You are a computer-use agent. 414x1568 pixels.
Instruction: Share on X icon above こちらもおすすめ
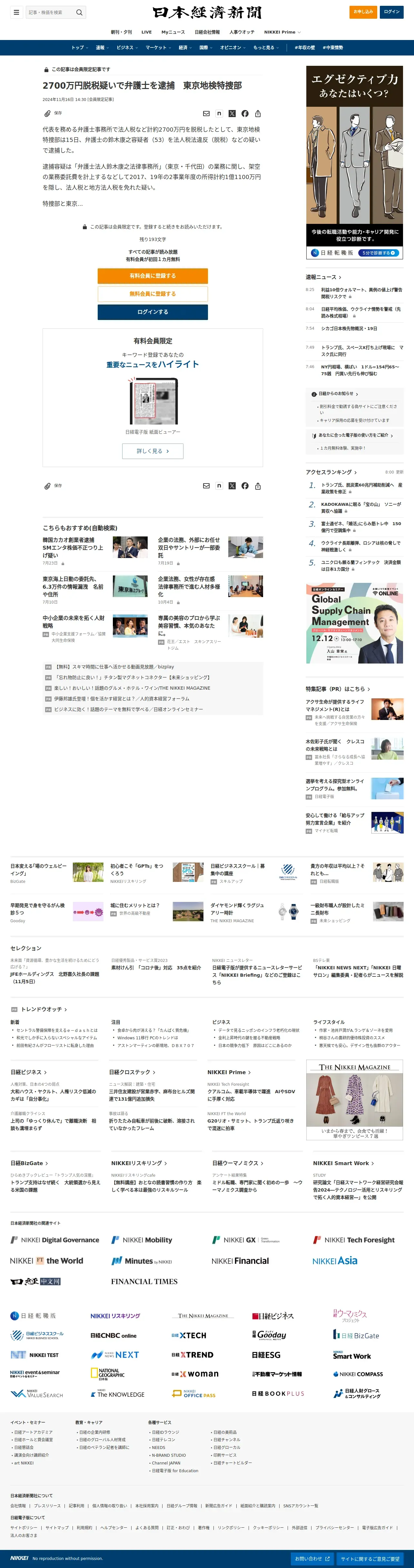click(x=232, y=486)
